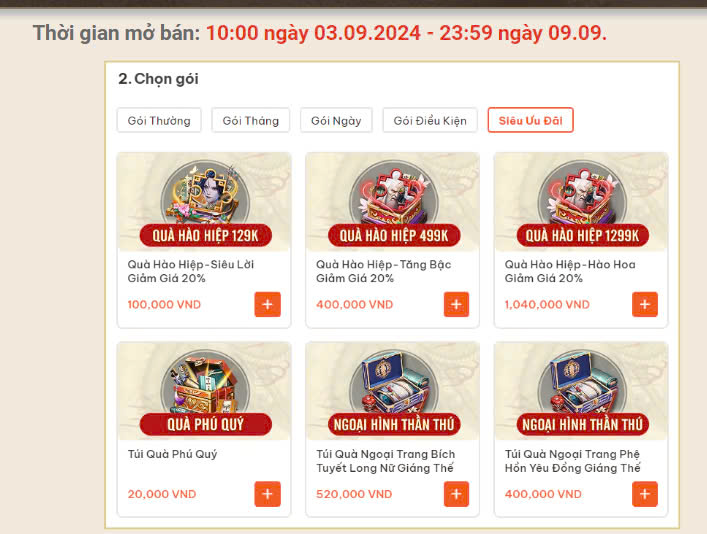Screen dimensions: 707x534
Task: Switch to the Gói Tháng tab
Action: pyautogui.click(x=251, y=120)
